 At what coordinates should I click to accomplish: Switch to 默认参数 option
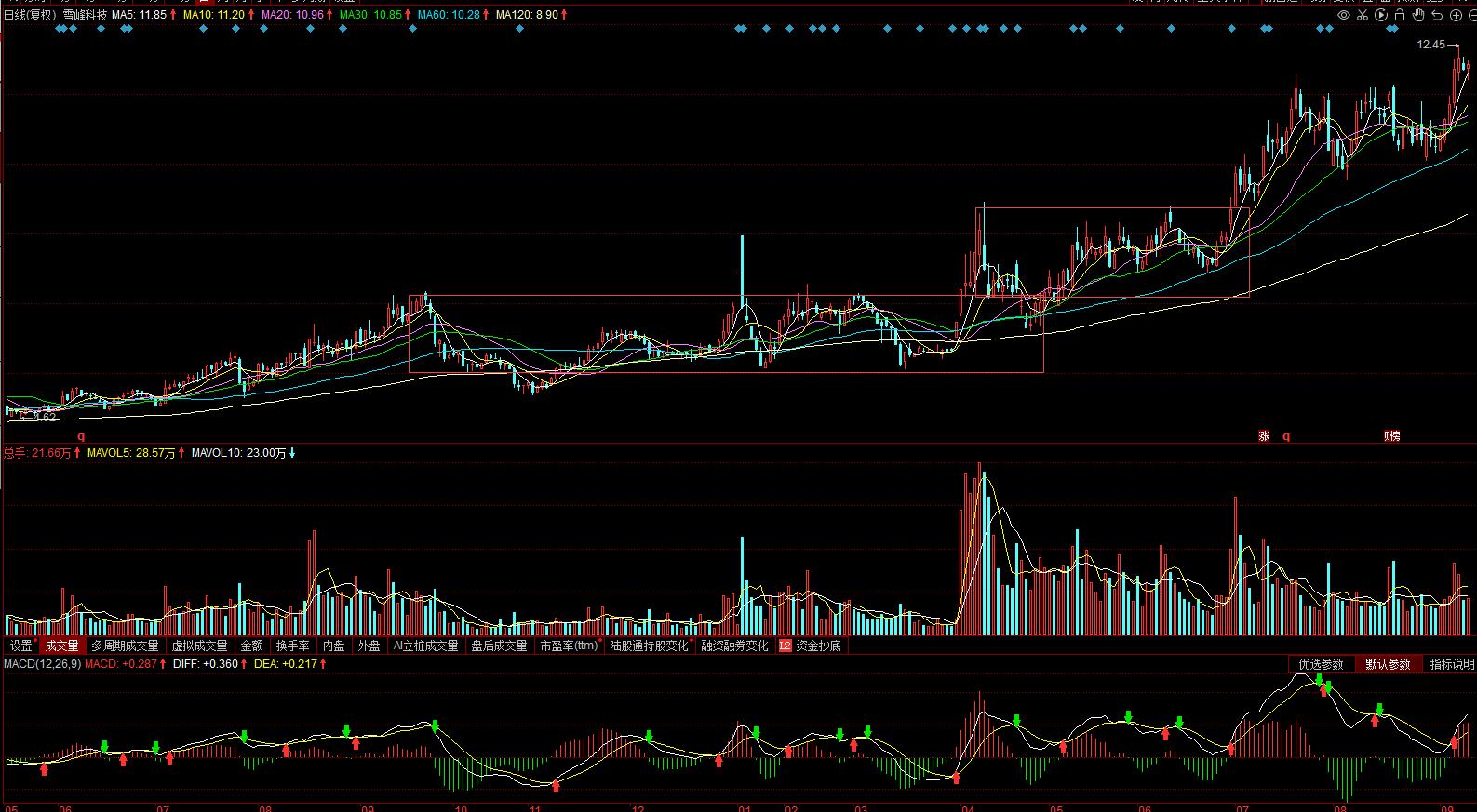tap(1388, 664)
